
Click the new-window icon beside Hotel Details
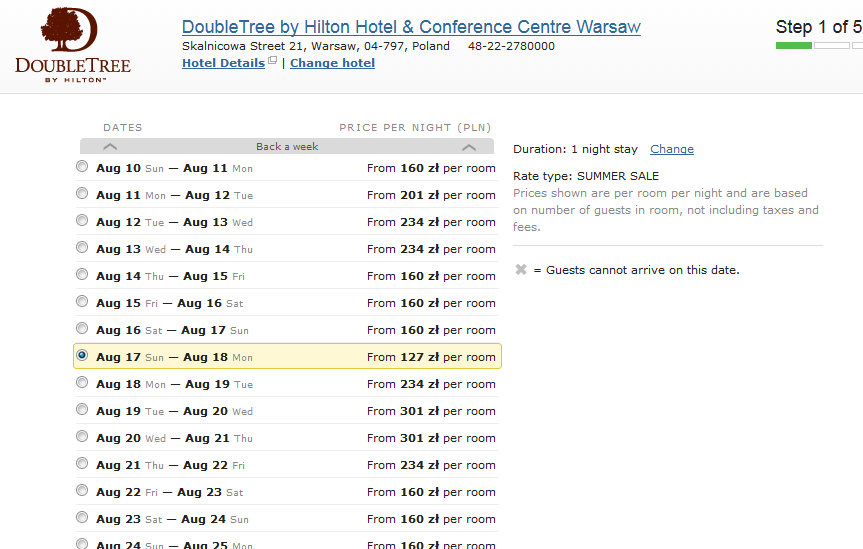(x=272, y=61)
